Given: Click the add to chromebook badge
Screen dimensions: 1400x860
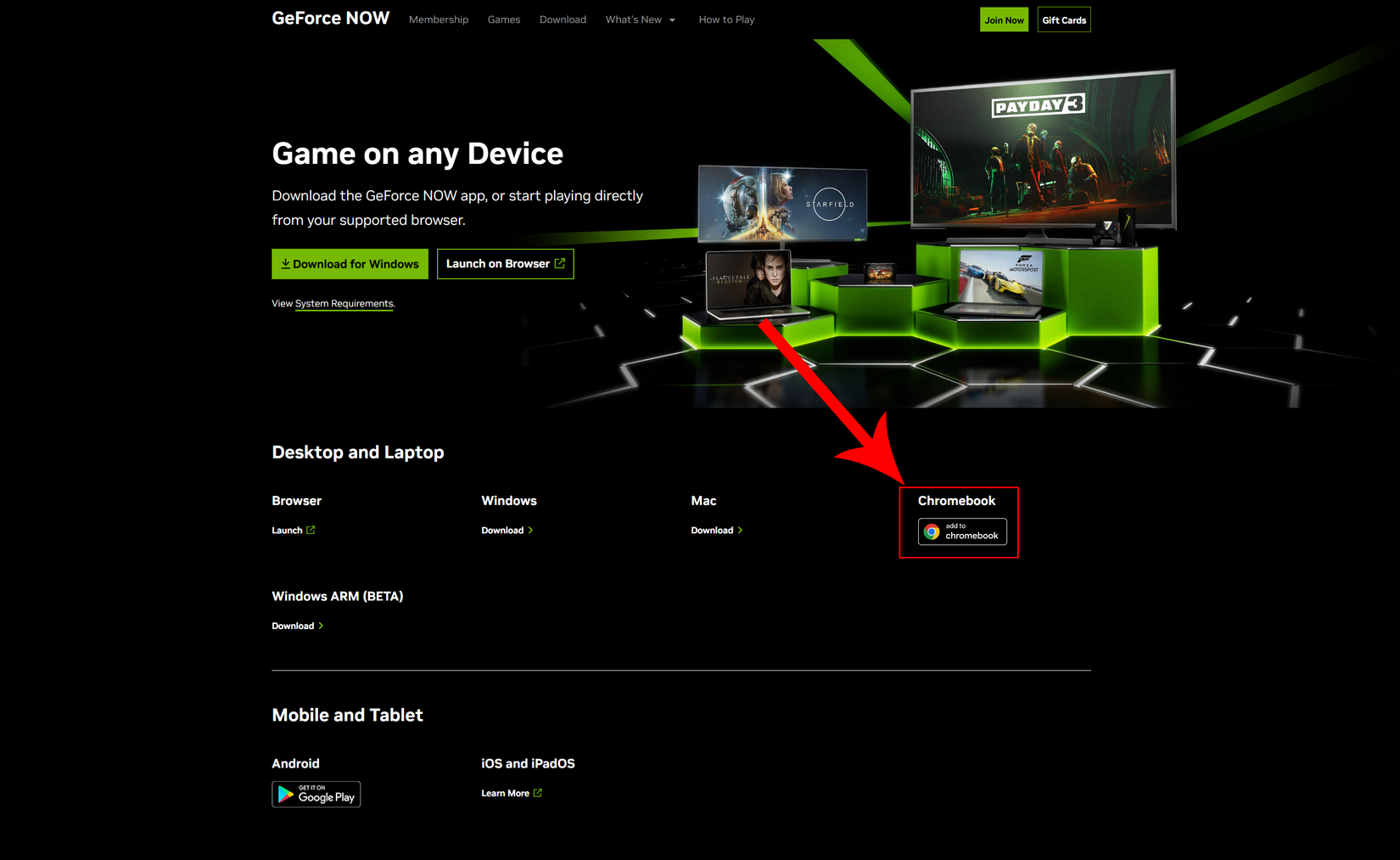Looking at the screenshot, I should (x=961, y=532).
